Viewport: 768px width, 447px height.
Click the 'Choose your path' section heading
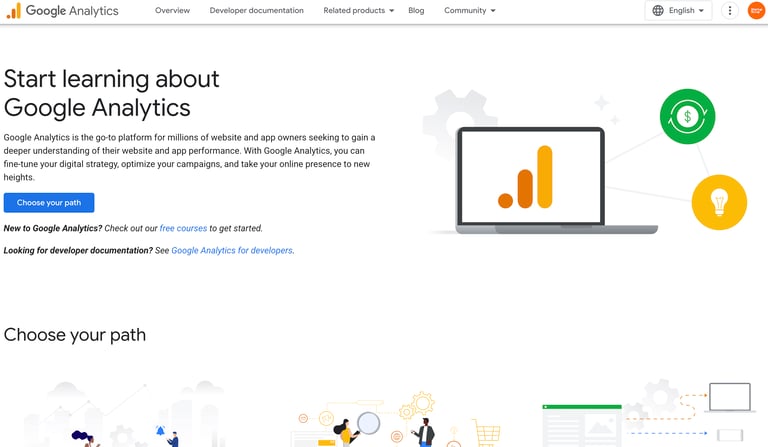coord(74,335)
